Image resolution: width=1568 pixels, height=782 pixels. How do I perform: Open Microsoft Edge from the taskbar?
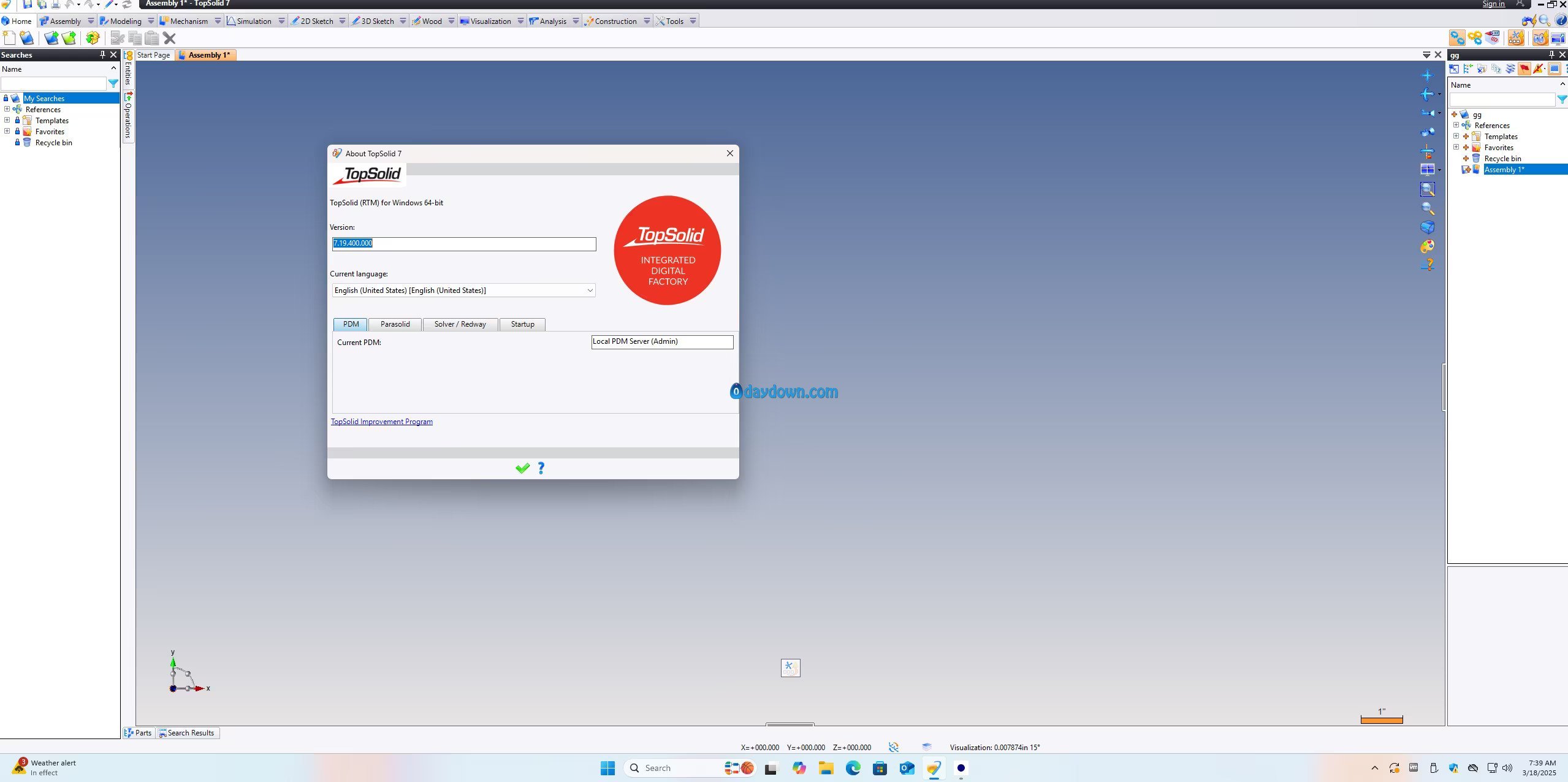(853, 768)
